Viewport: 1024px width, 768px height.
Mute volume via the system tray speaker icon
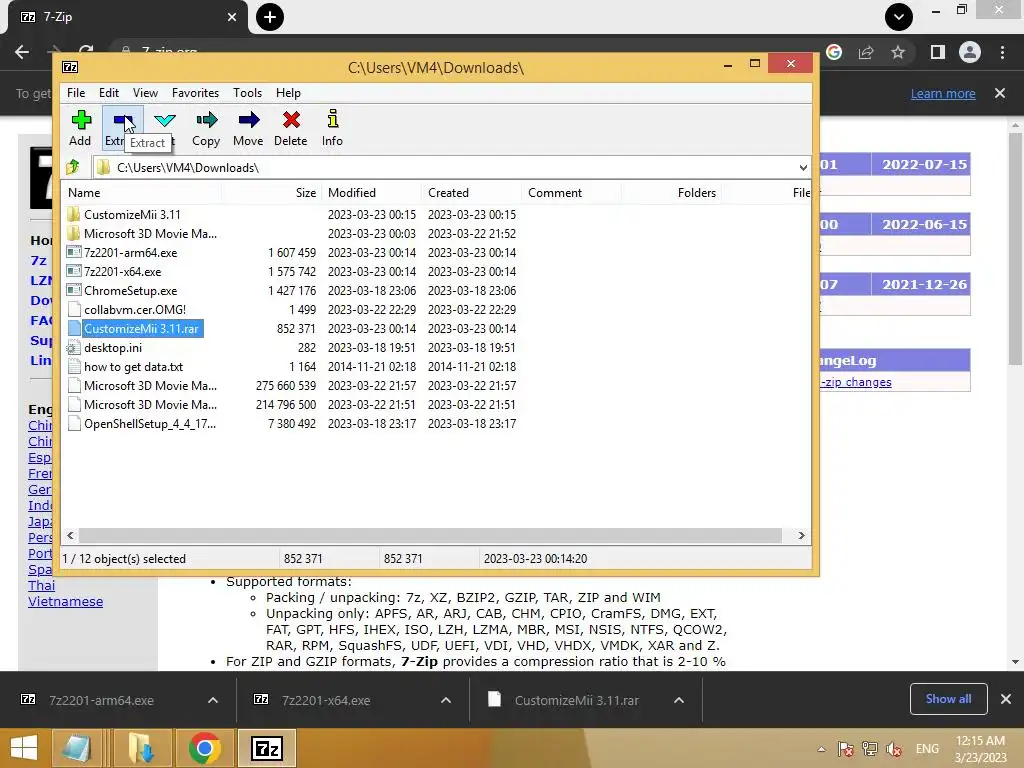[894, 748]
